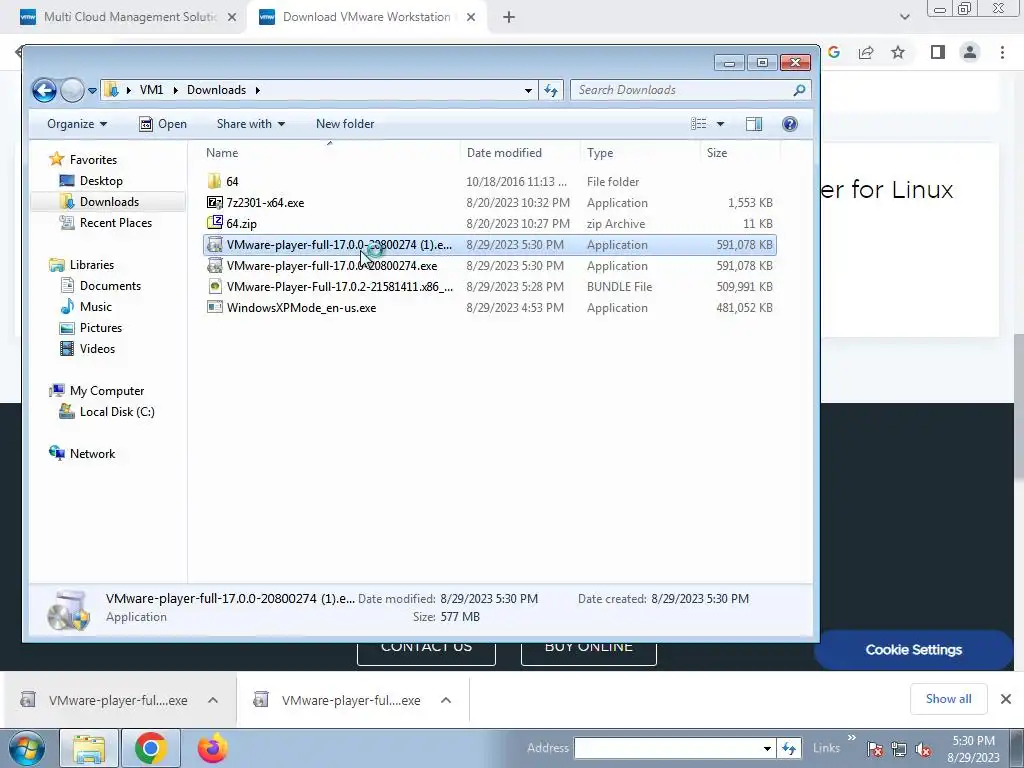1024x768 pixels.
Task: Open the Organize menu
Action: coord(76,124)
